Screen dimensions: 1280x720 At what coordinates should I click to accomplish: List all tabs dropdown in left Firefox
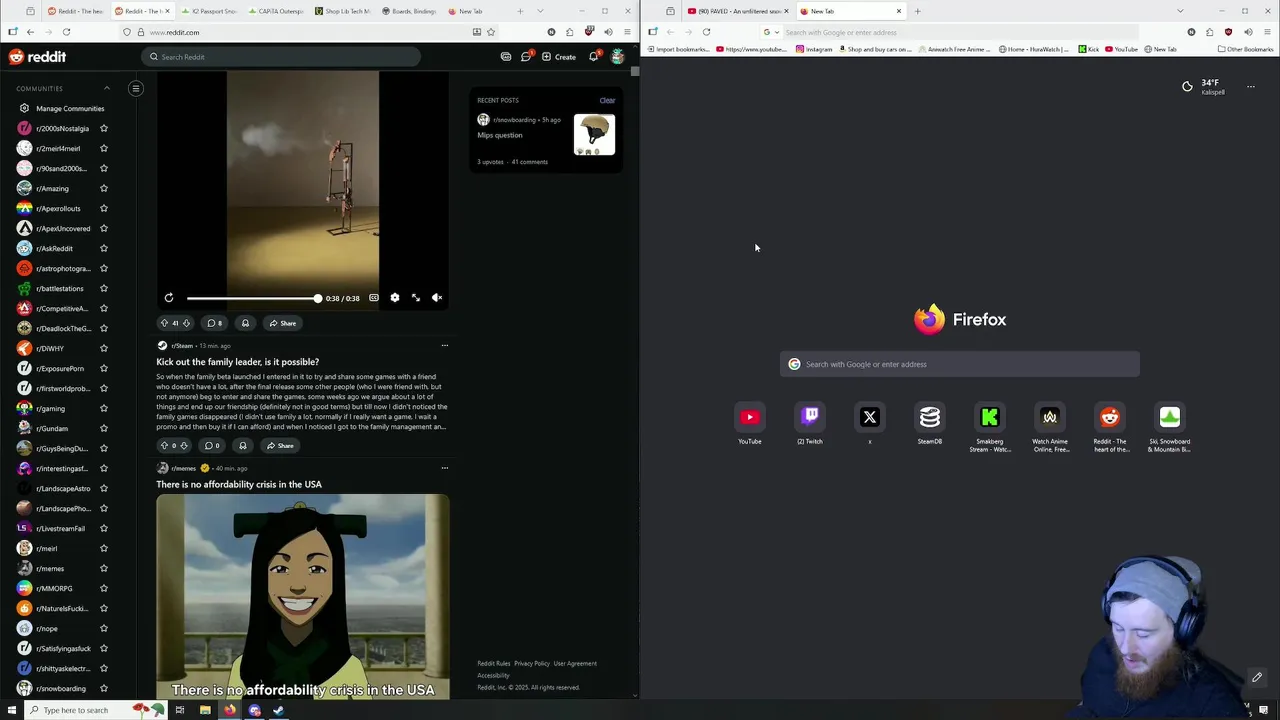tap(541, 11)
